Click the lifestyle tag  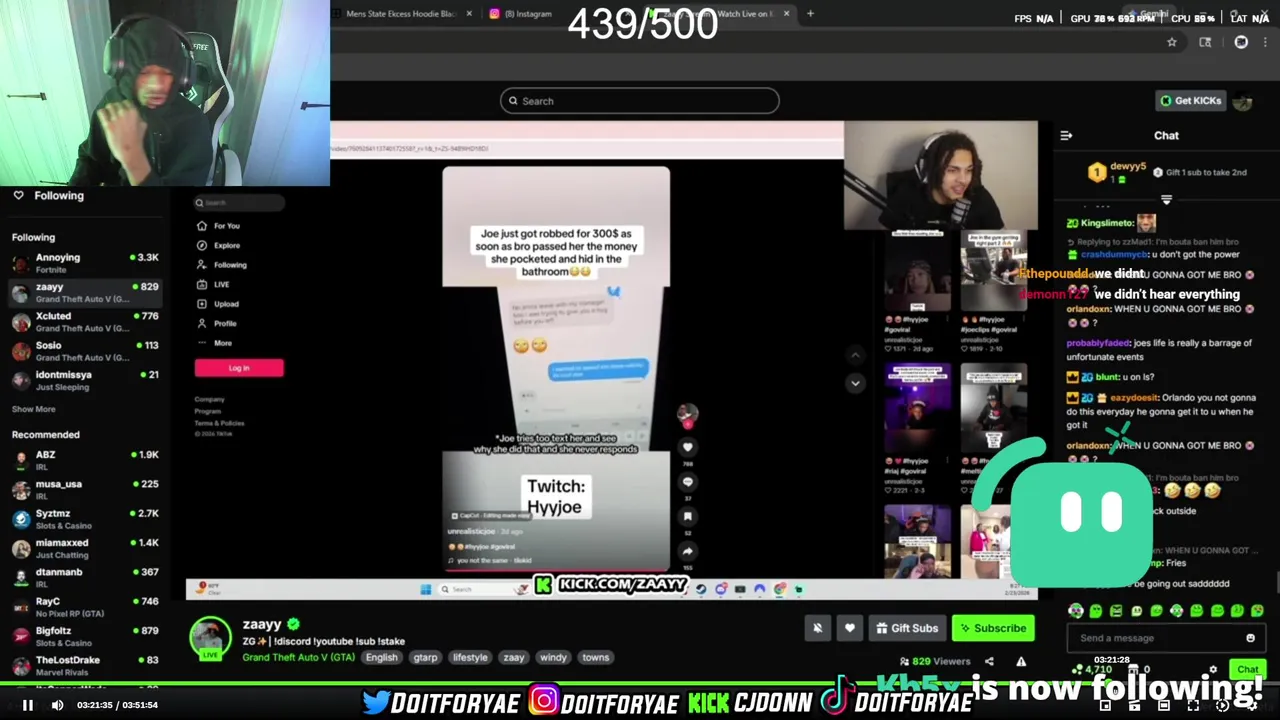[470, 657]
